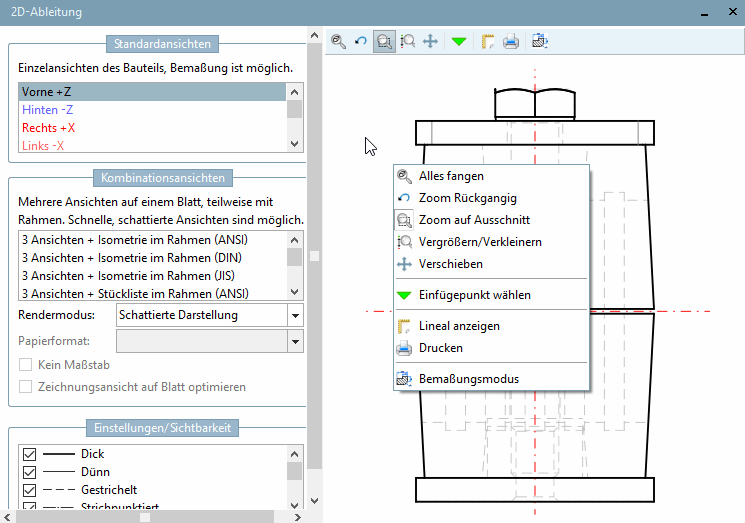Viewport: 745px width, 523px height.
Task: Select Lineal anzeigen from context menu
Action: coord(459,326)
